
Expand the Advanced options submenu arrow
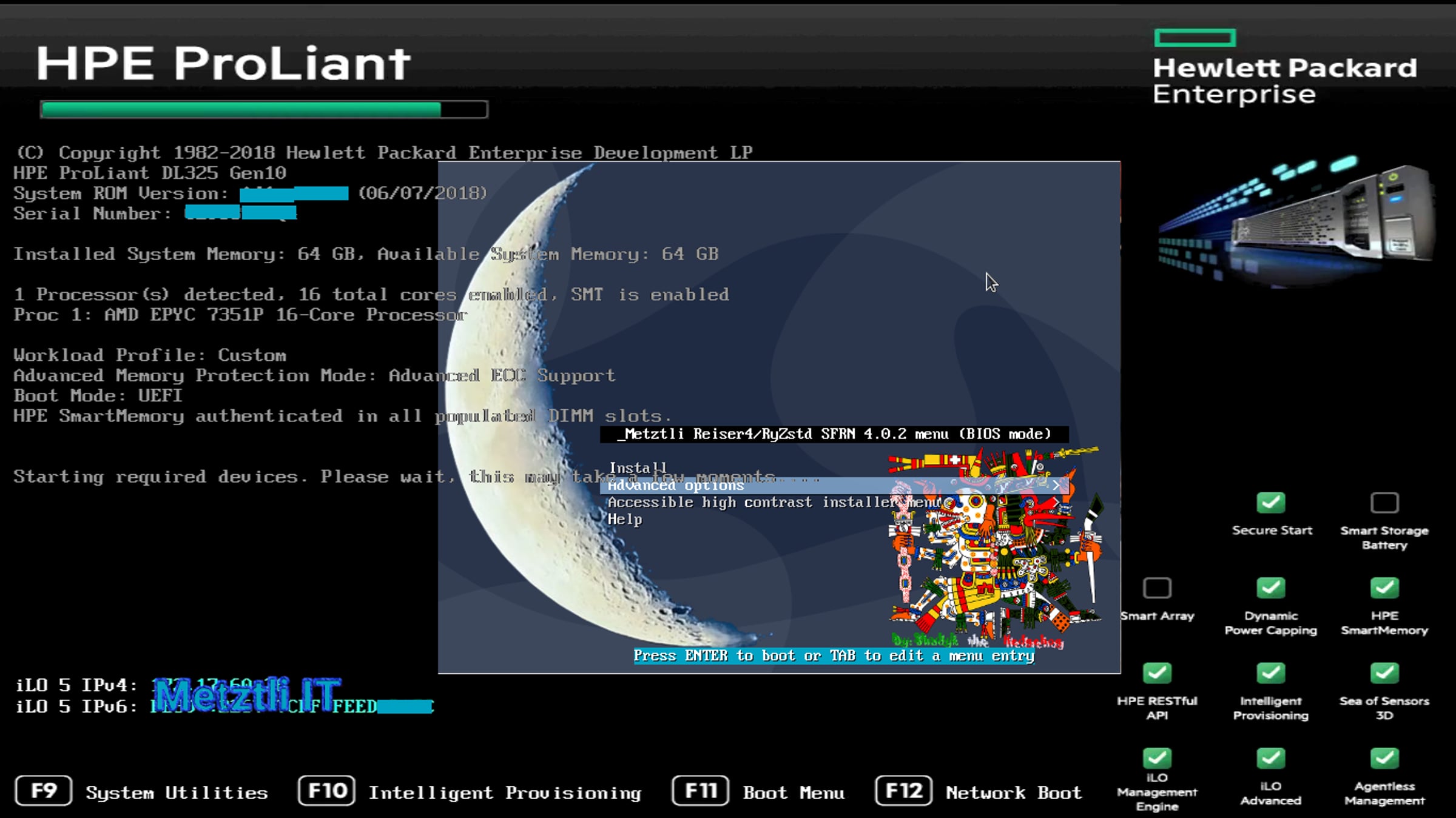coord(1057,485)
